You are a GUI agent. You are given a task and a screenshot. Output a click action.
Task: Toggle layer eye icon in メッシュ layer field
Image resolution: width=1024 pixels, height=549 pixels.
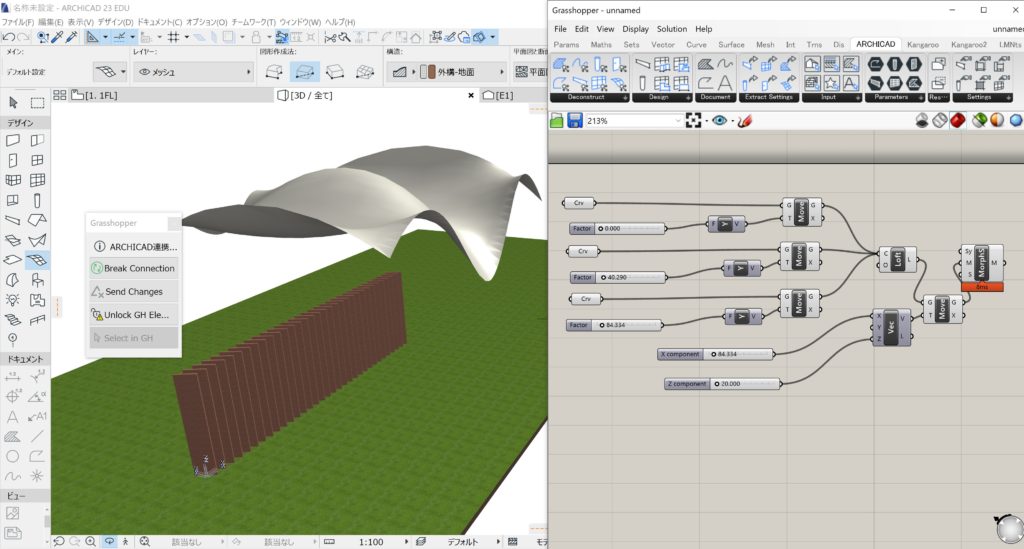(144, 72)
